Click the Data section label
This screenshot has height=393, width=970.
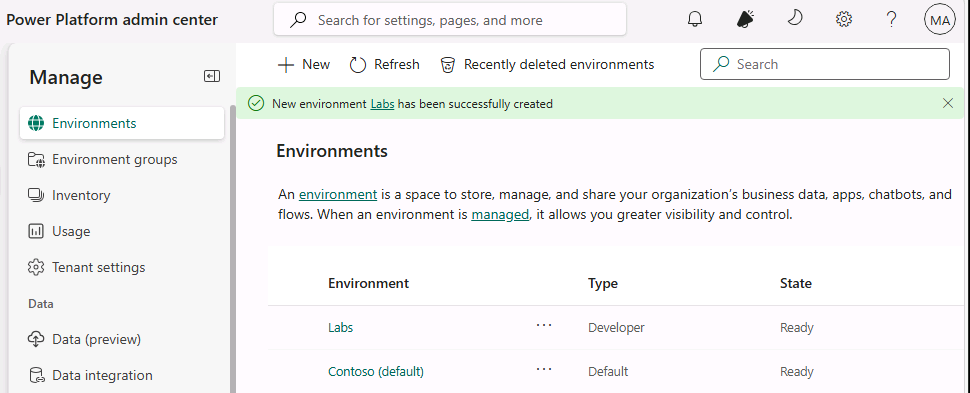coord(41,304)
